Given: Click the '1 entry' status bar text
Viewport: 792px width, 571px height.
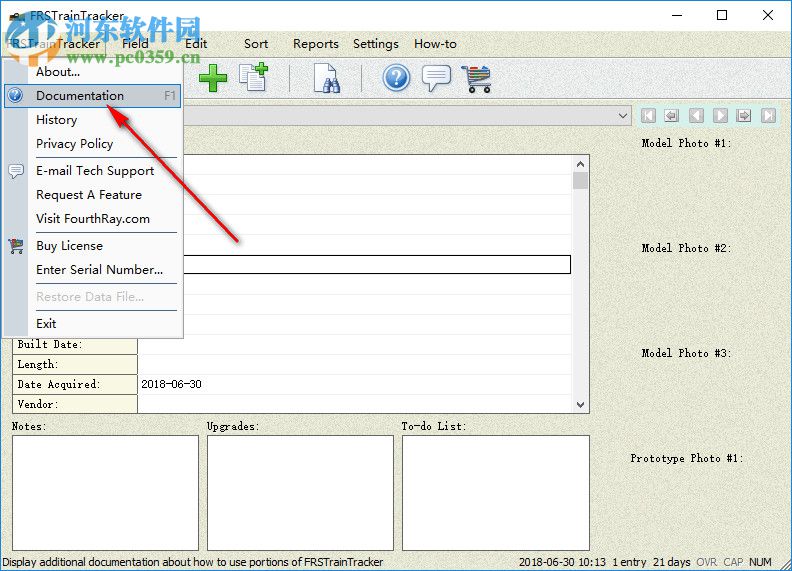Looking at the screenshot, I should [x=629, y=562].
